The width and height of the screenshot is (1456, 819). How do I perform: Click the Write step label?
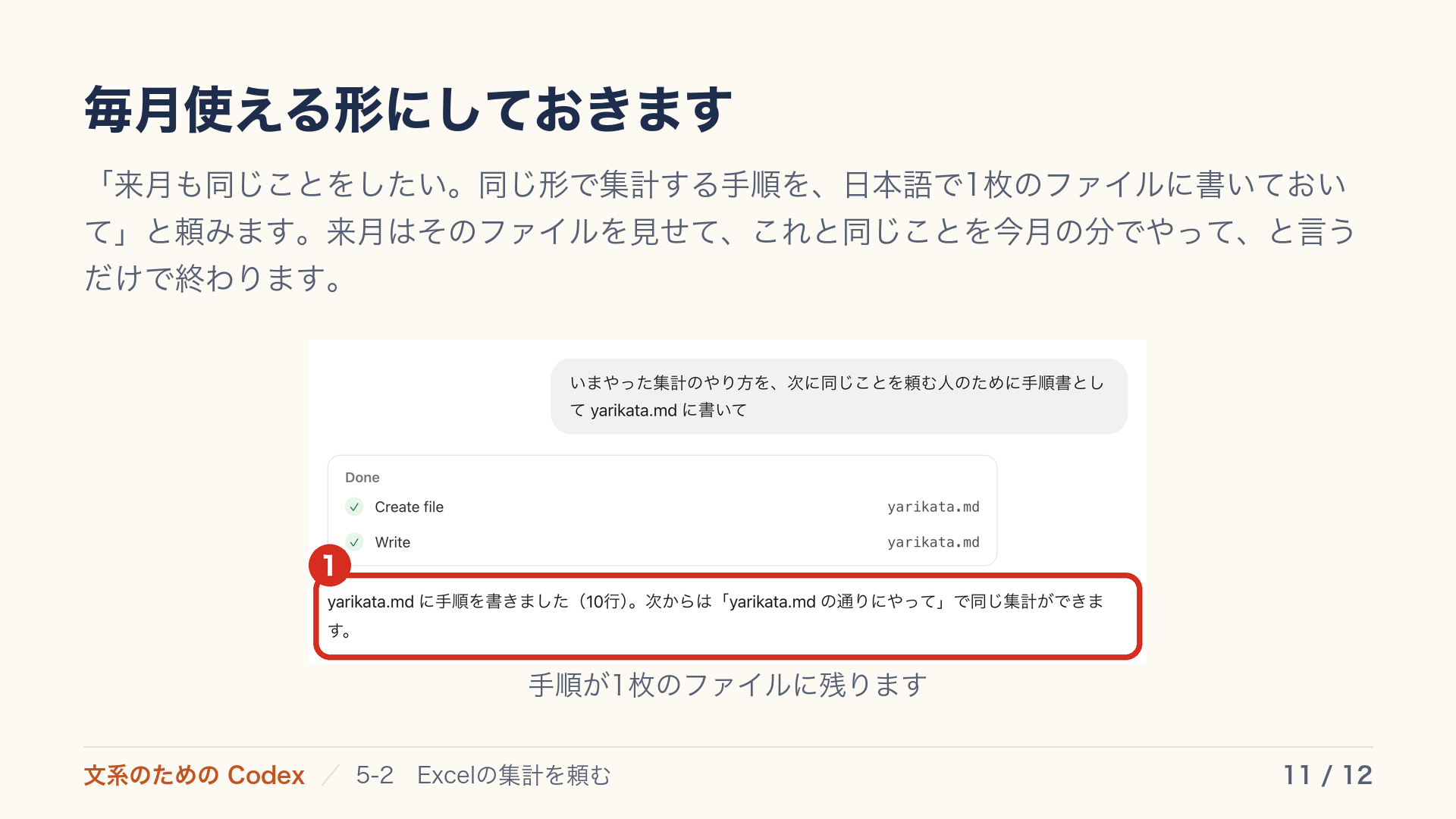pyautogui.click(x=392, y=542)
